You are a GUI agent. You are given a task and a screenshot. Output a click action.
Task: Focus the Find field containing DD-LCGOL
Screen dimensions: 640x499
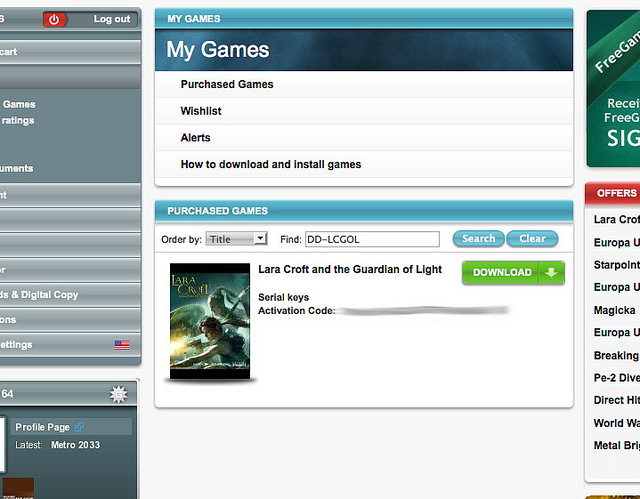[372, 239]
